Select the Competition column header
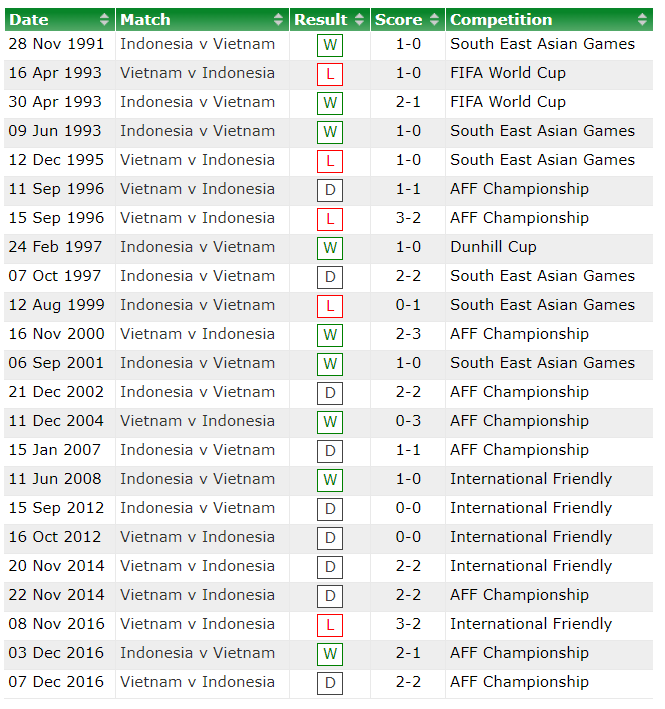This screenshot has width=665, height=709. (x=501, y=20)
